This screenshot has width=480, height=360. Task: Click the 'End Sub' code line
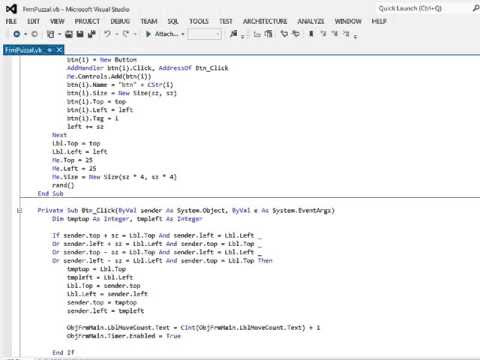click(x=50, y=194)
